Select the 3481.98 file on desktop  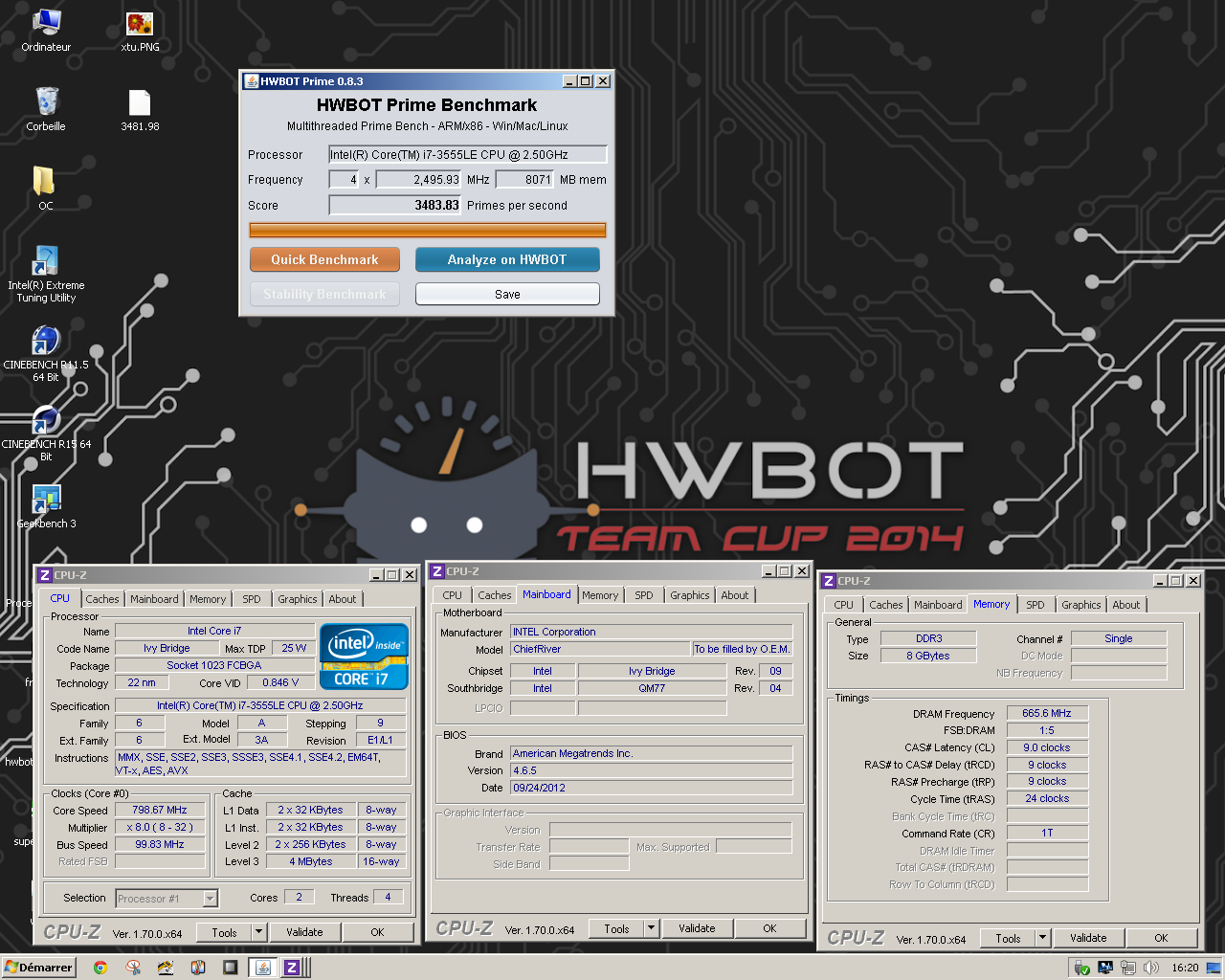click(140, 109)
